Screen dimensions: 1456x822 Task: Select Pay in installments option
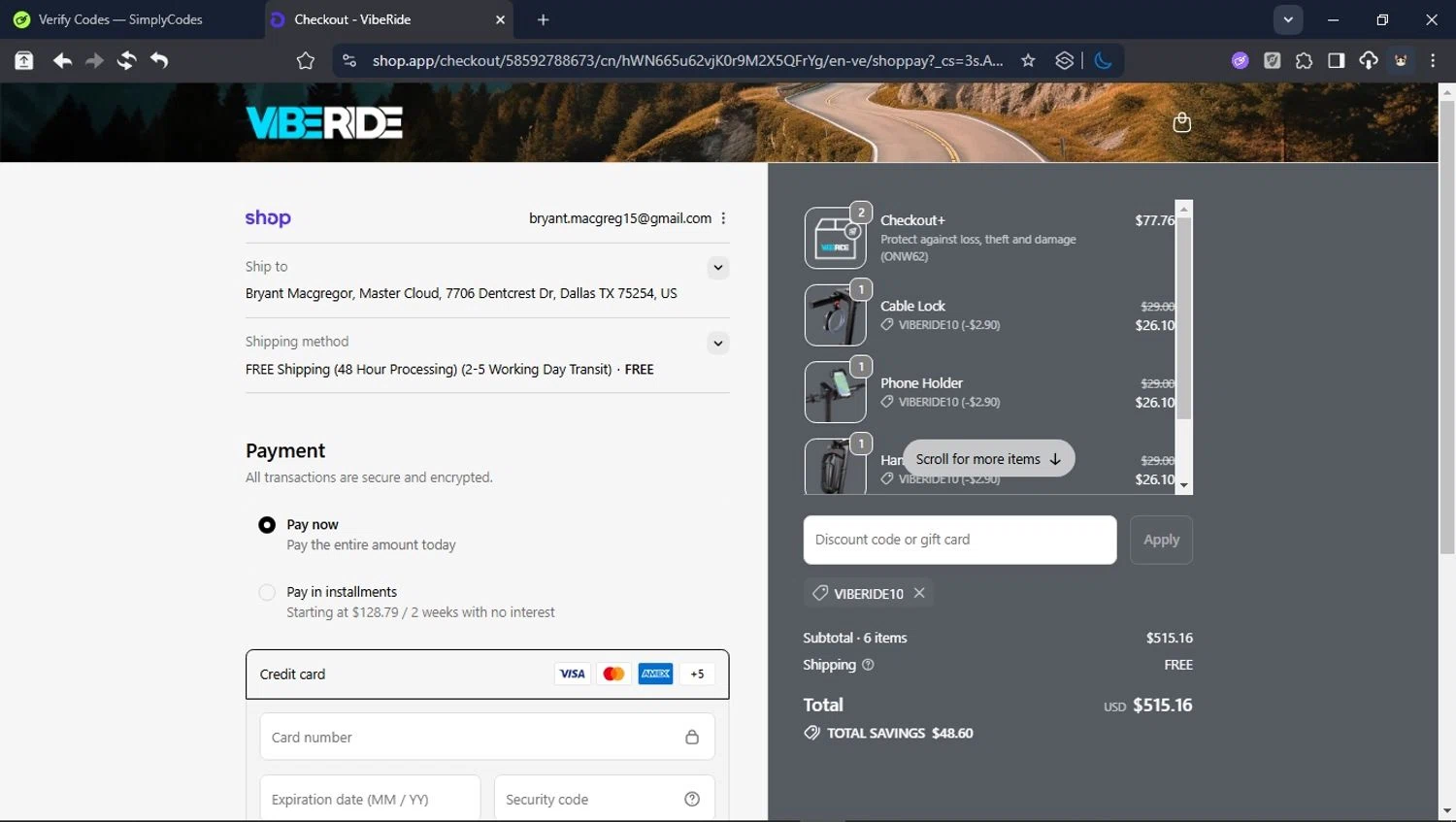click(267, 592)
